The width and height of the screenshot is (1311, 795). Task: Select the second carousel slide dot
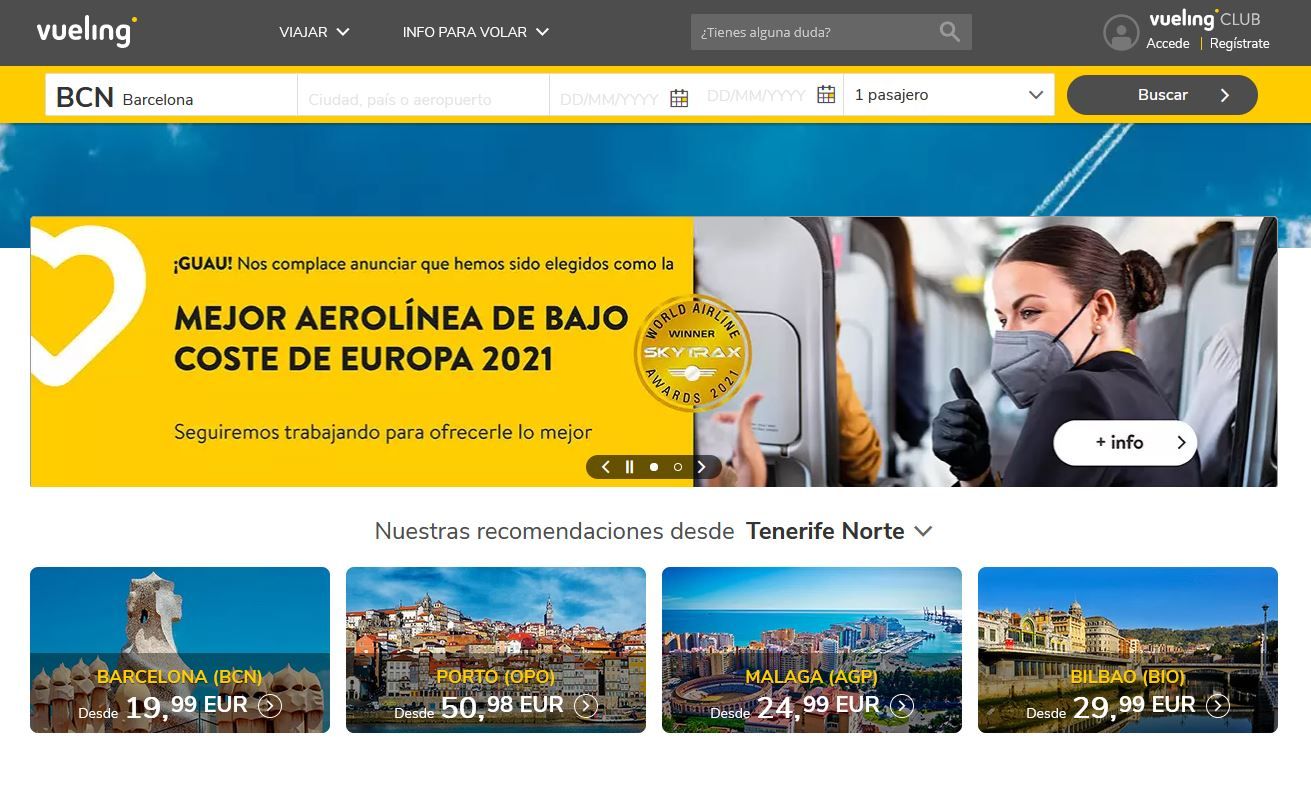click(678, 467)
